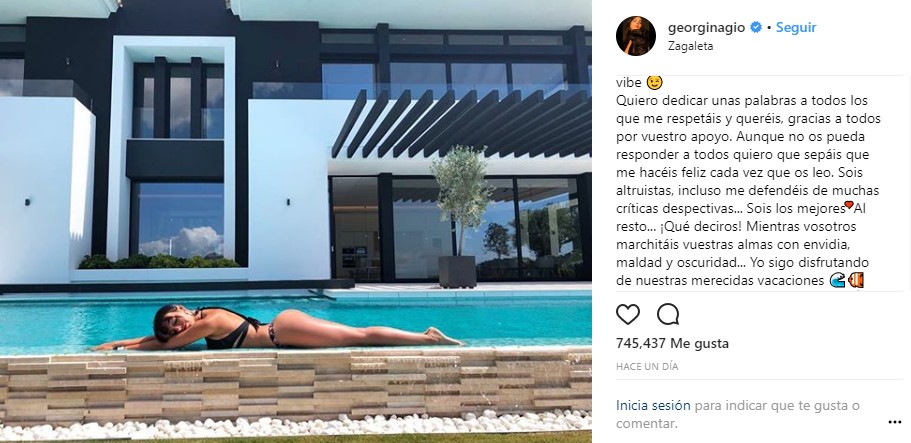The image size is (911, 443).
Task: Click the comment speech bubble icon
Action: [668, 315]
